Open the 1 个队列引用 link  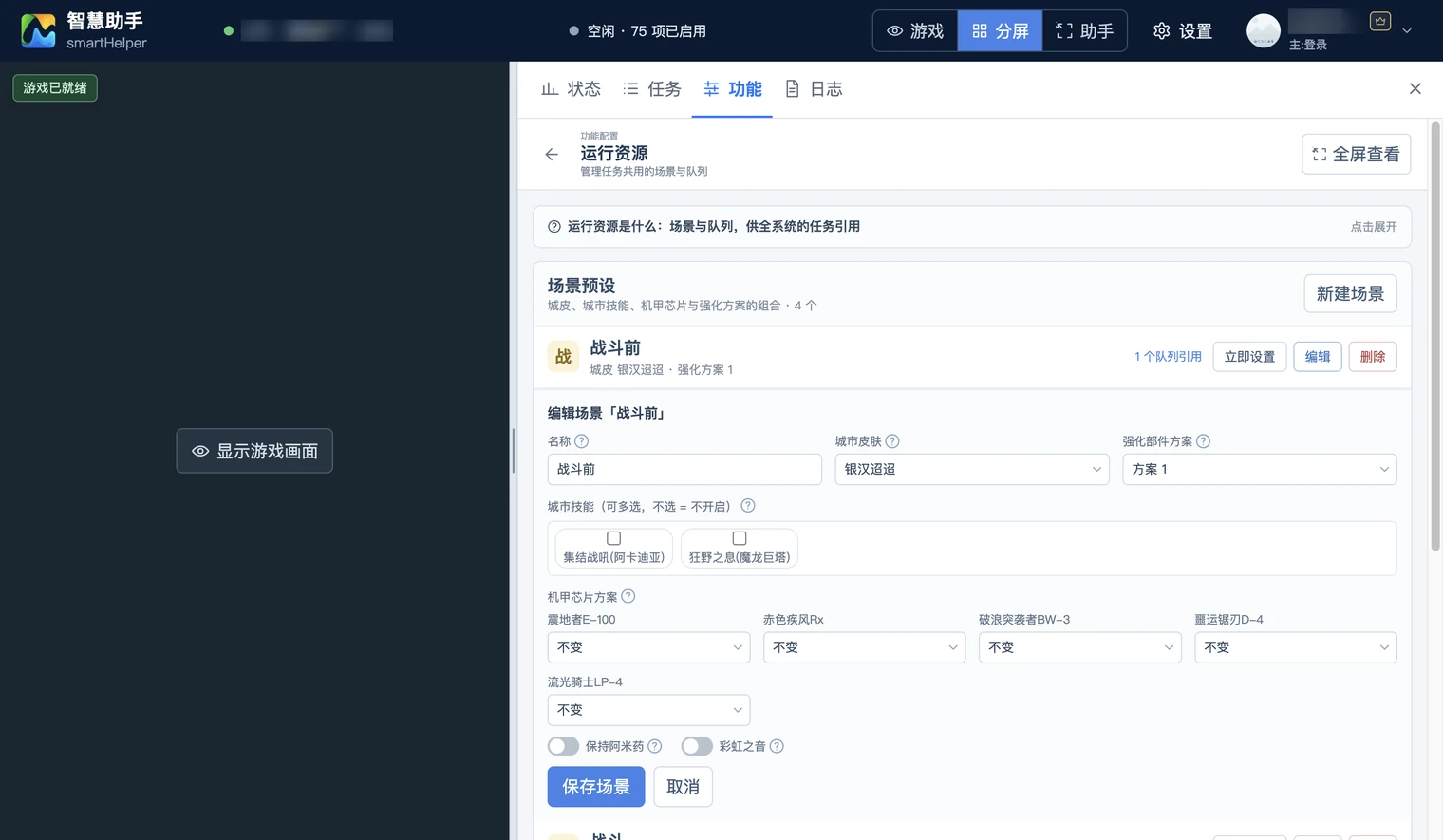tap(1168, 357)
